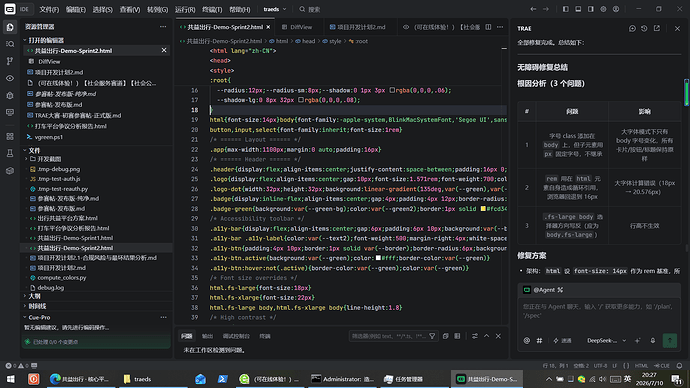Toggle the right sidebar layout icon
Image resolution: width=690 pixels, height=388 pixels.
click(x=591, y=9)
